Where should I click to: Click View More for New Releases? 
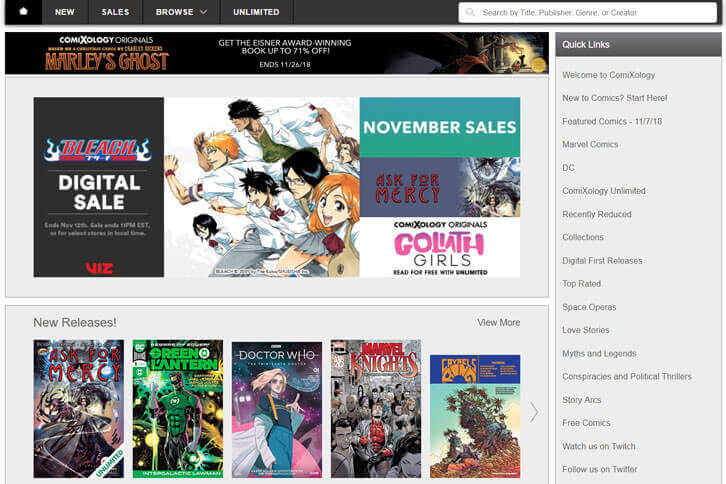[x=499, y=322]
